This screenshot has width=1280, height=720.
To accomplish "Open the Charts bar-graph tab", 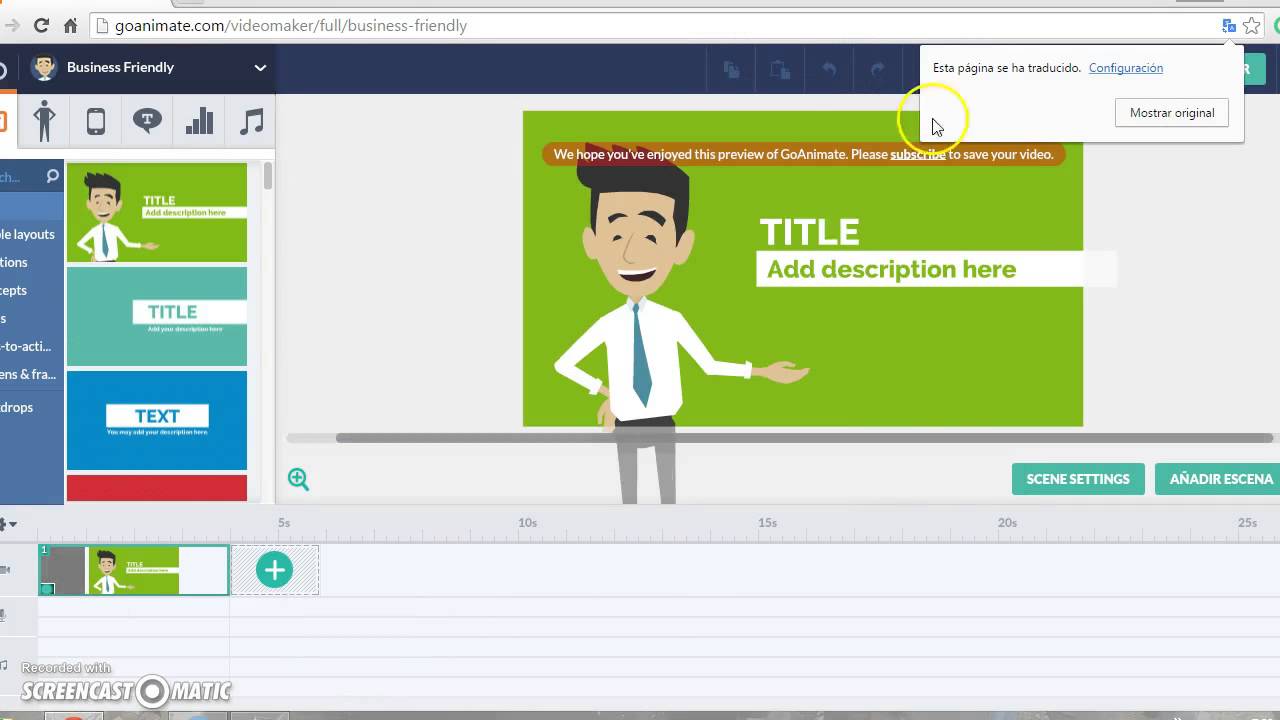I will (200, 122).
